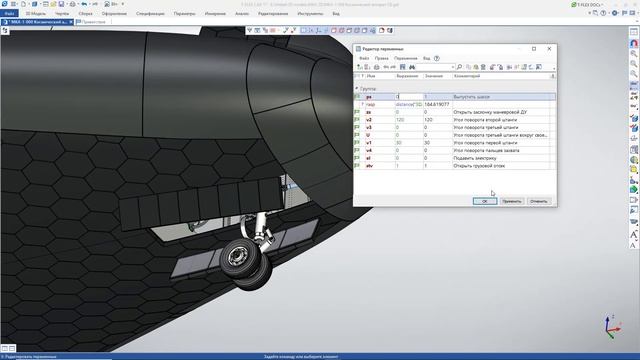
Task: Click the Применить button
Action: [x=512, y=201]
